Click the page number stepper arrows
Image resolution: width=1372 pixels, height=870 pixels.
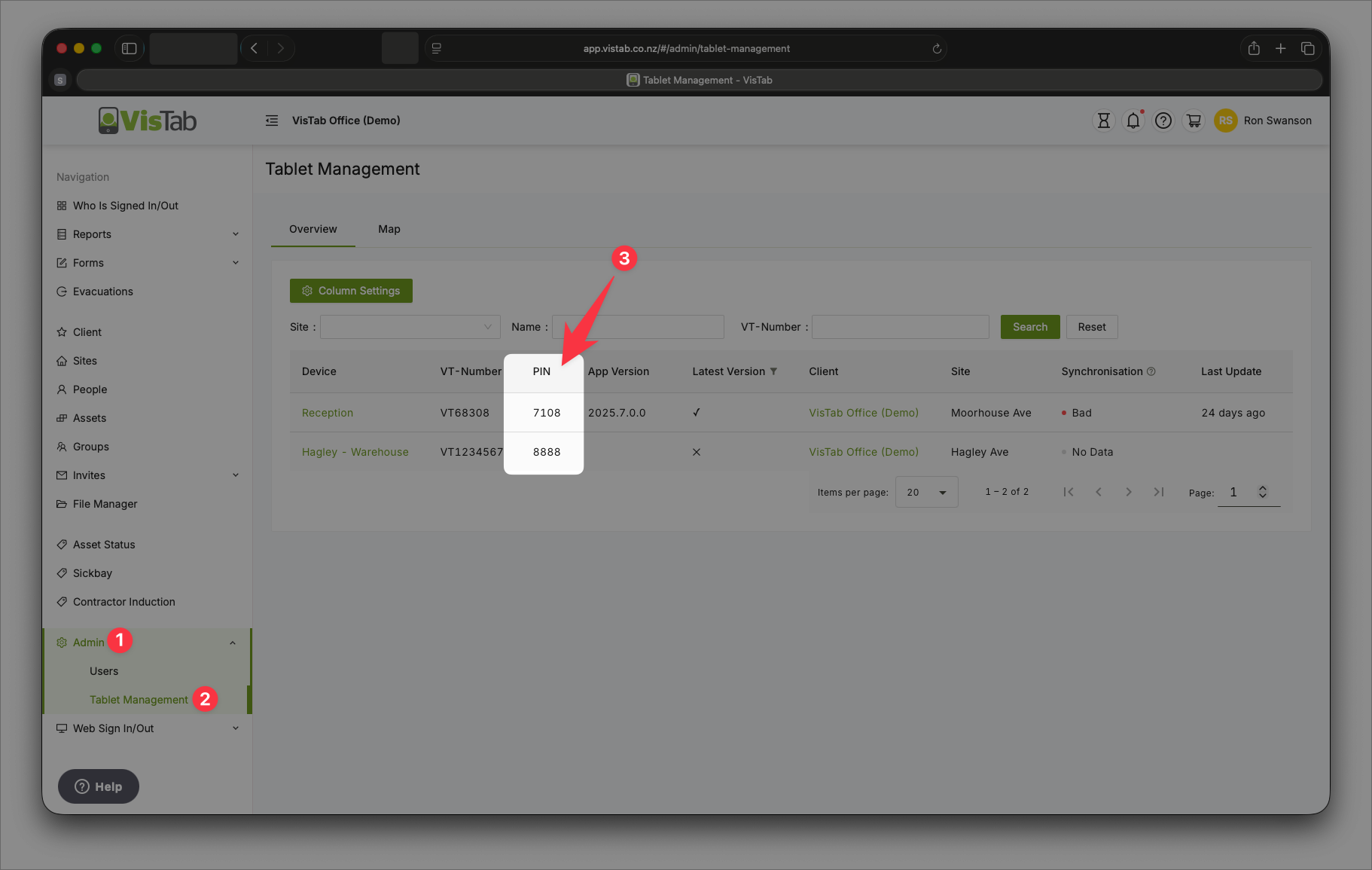1263,492
